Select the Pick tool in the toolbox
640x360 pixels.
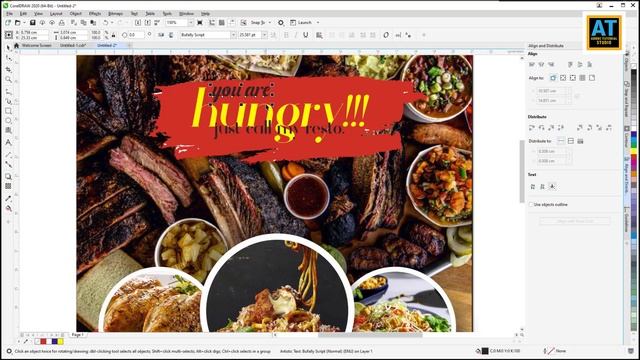(9, 48)
